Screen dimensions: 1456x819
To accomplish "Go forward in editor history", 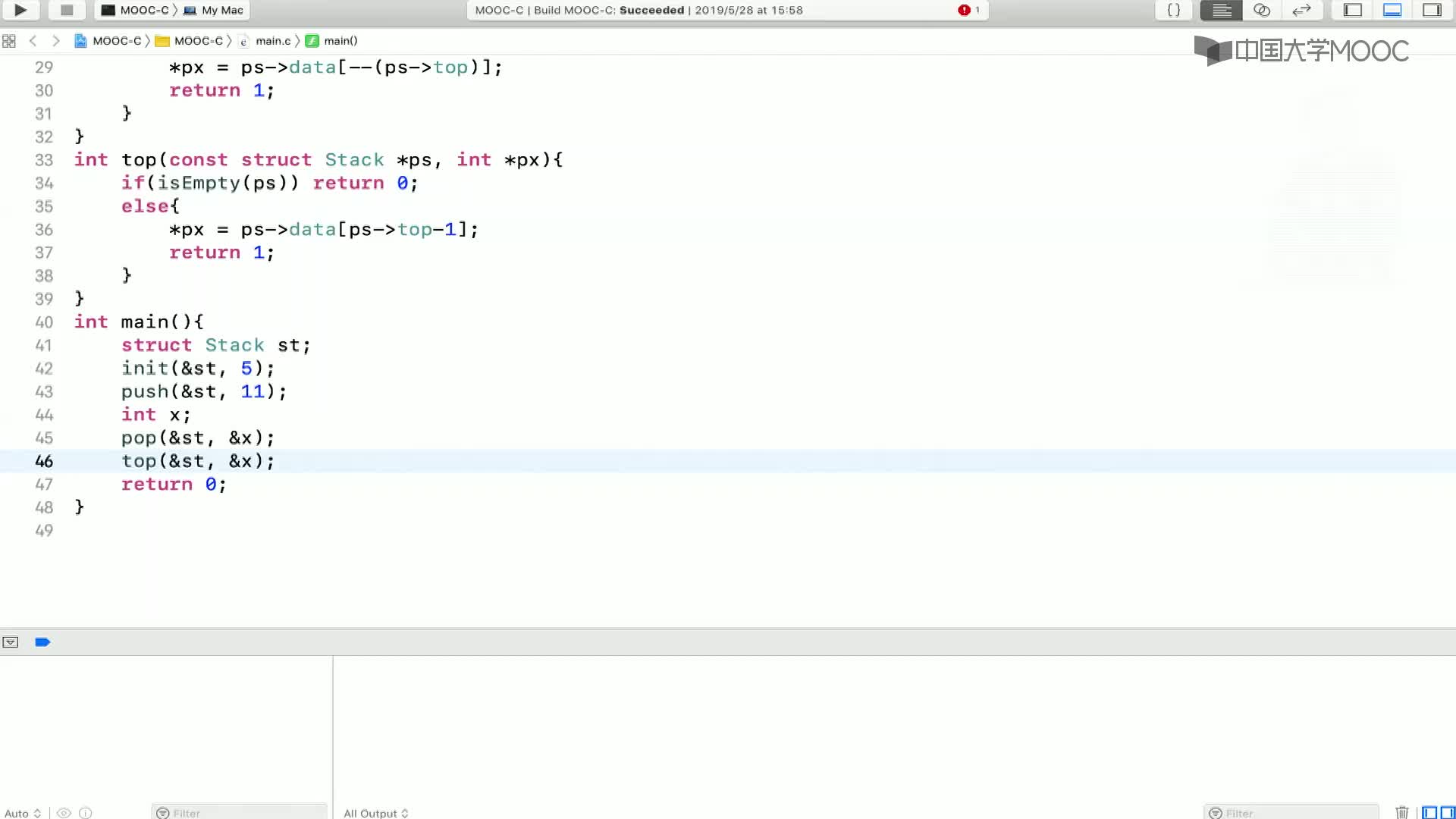I will click(x=55, y=41).
